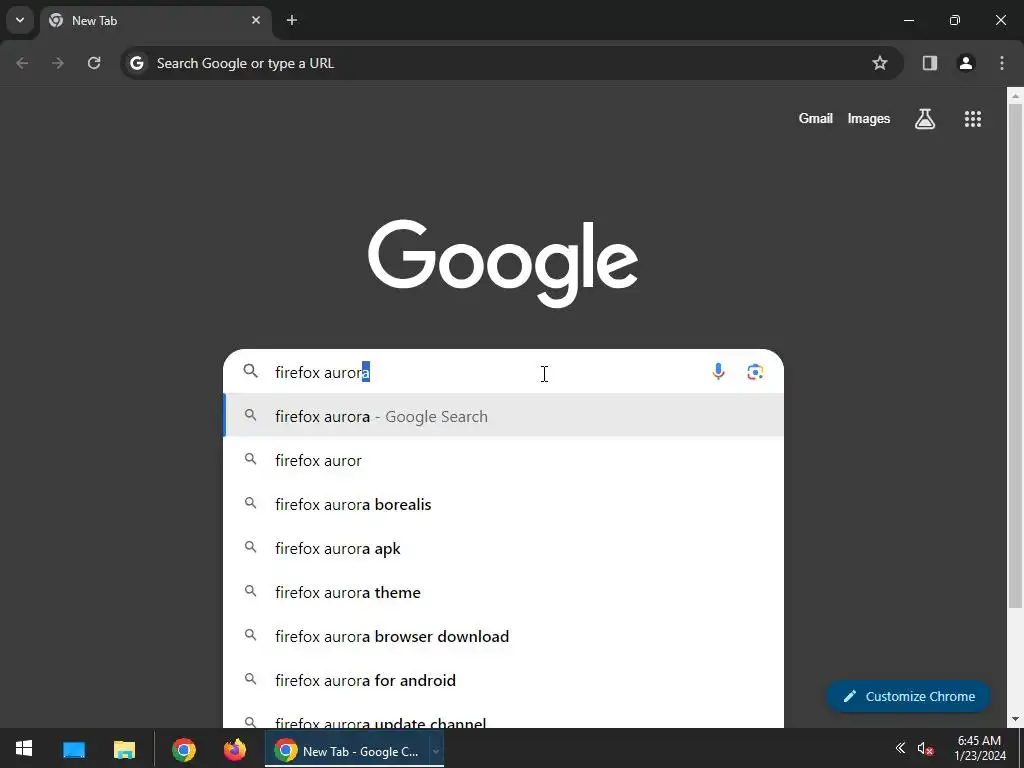
Task: Open the taskbar clock and date
Action: 980,748
